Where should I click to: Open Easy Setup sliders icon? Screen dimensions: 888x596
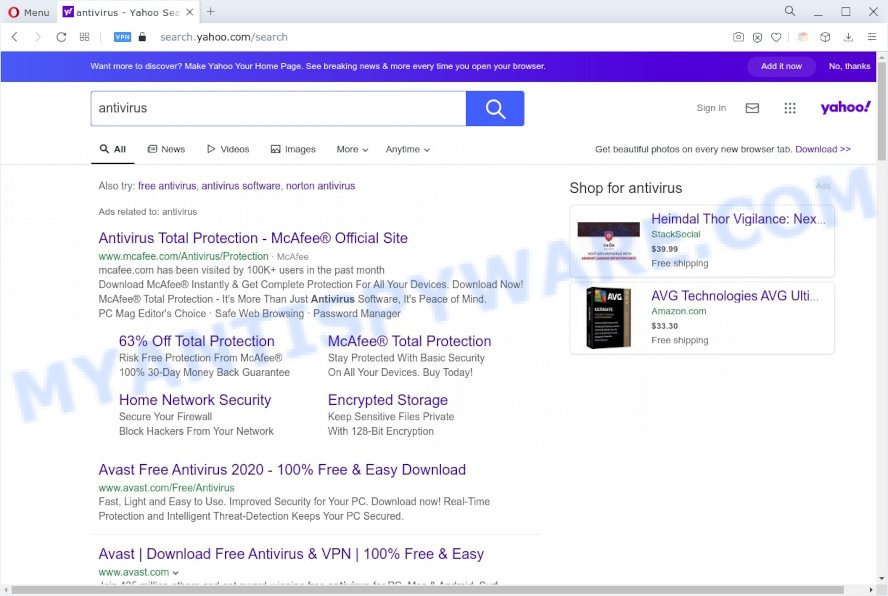pos(872,37)
